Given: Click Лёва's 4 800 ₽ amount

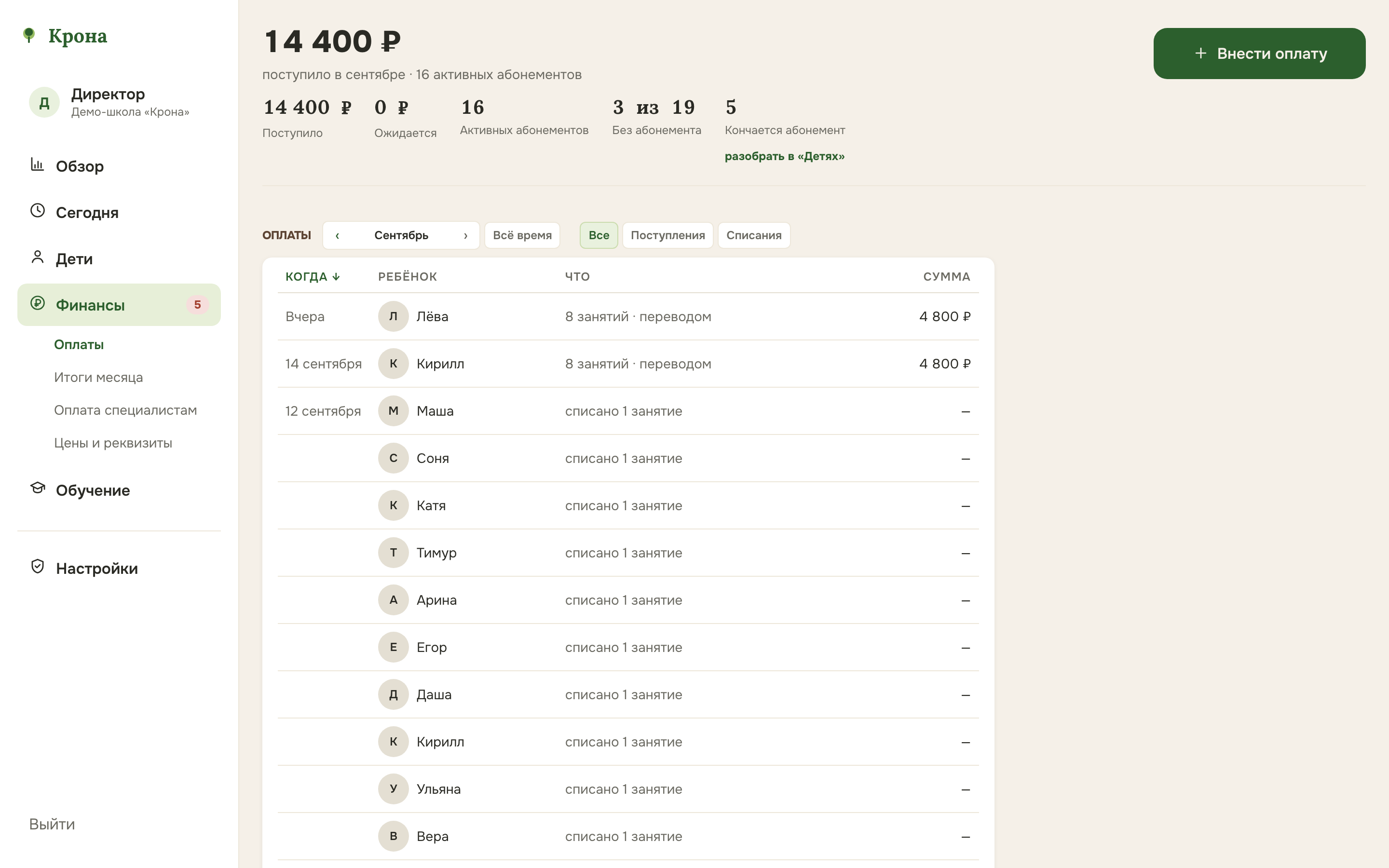Looking at the screenshot, I should click(945, 316).
